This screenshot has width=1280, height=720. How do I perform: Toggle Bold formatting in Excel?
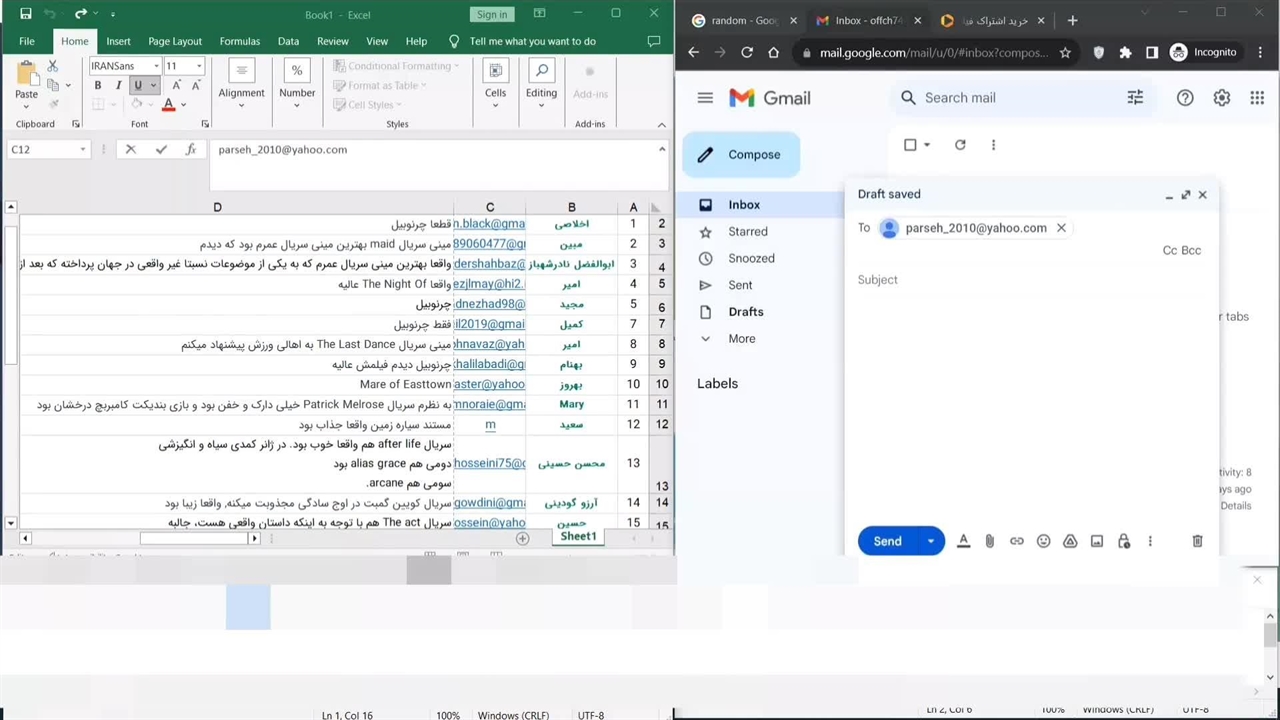click(98, 86)
